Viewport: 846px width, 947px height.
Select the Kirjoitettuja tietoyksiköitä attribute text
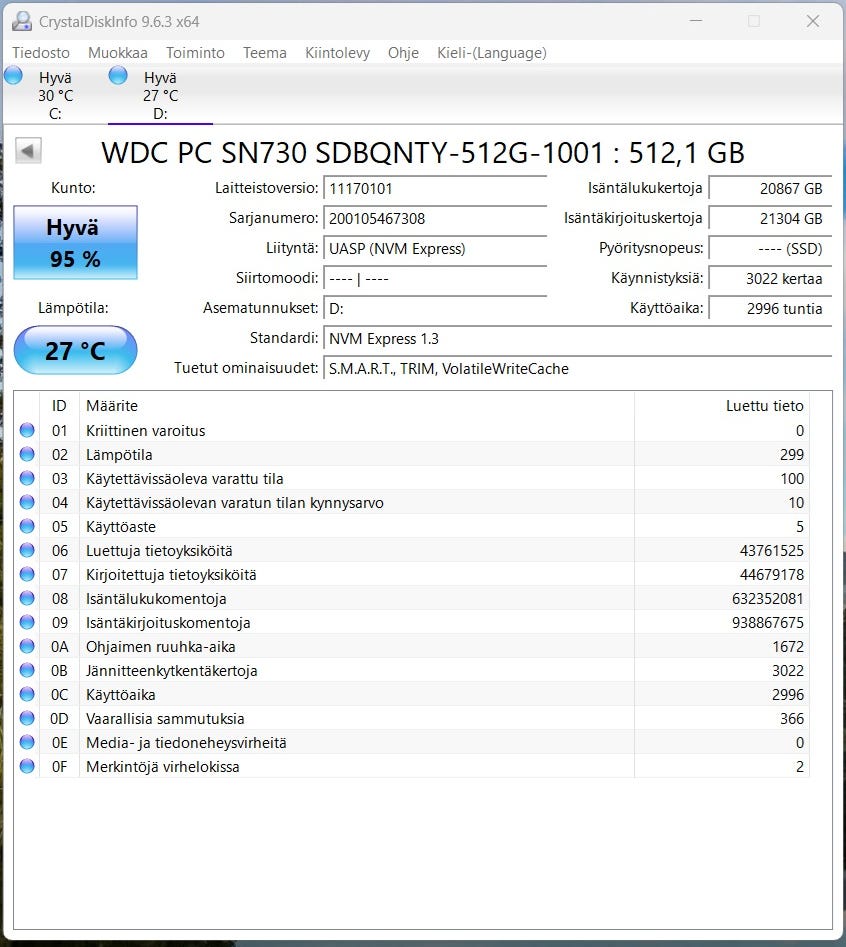(x=171, y=574)
